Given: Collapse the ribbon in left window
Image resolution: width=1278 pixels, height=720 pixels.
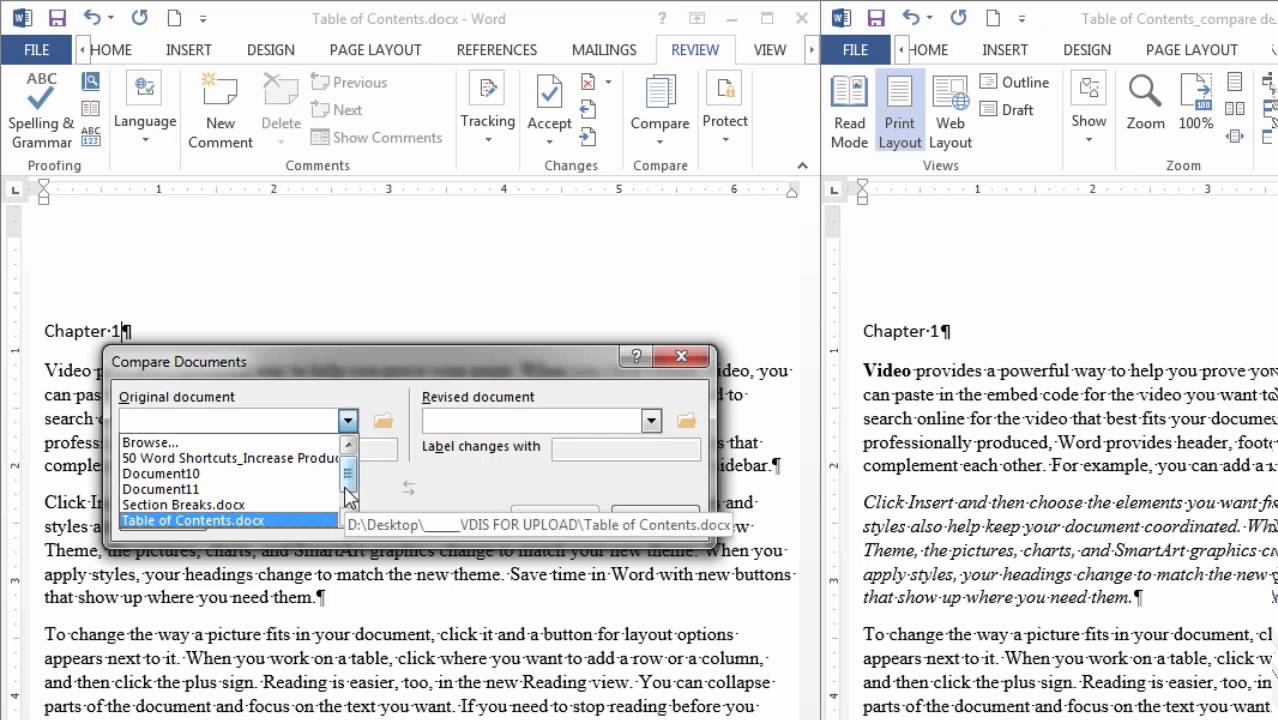Looking at the screenshot, I should coord(802,166).
